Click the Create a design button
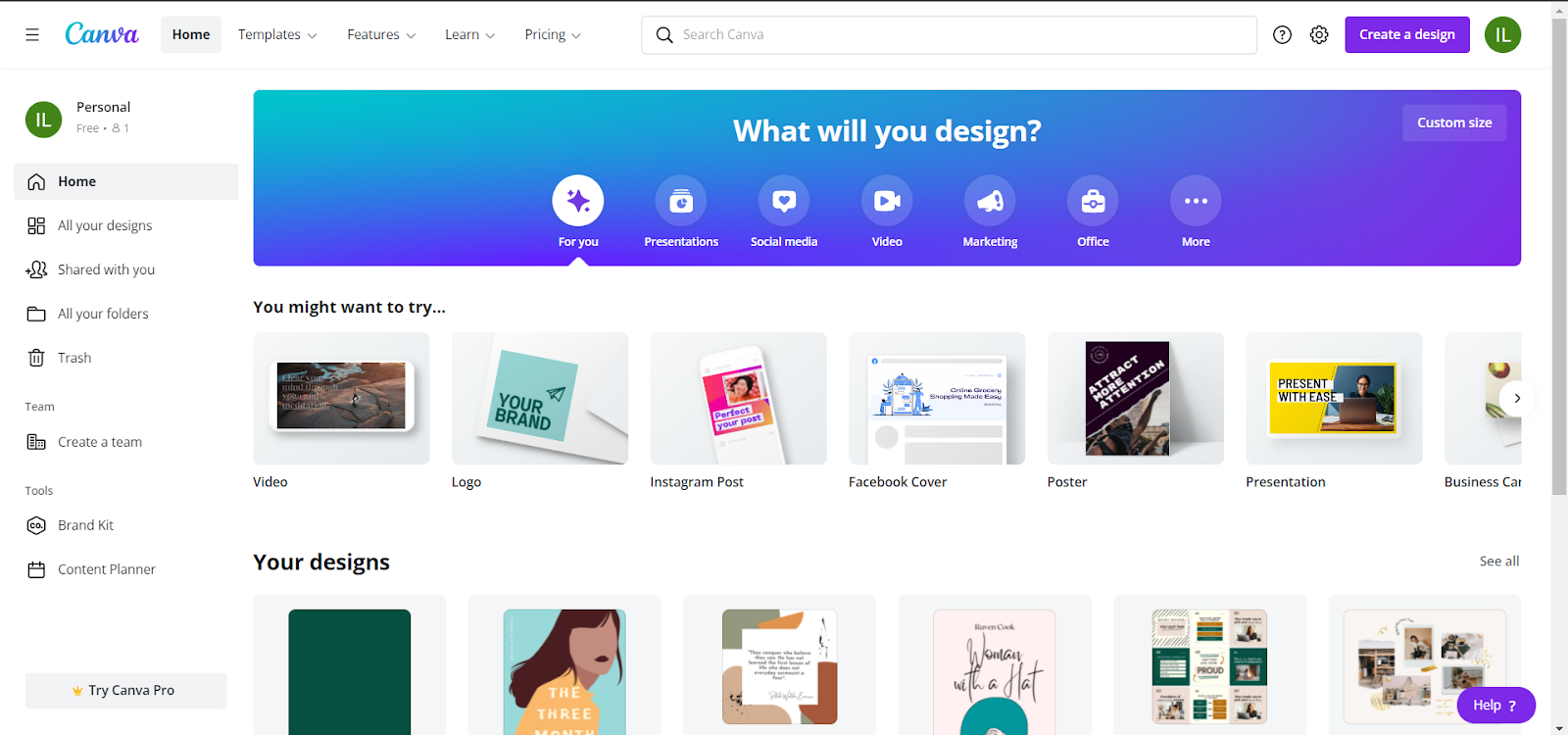Screen dimensions: 1568x735 (1407, 34)
